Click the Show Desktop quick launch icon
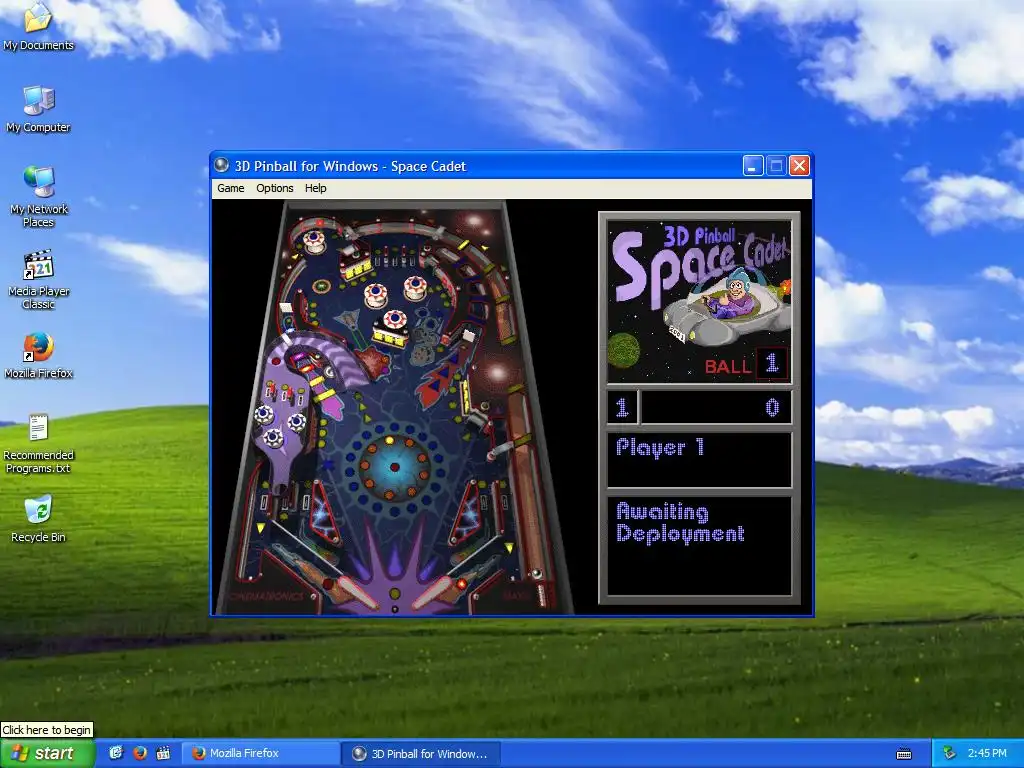 point(116,753)
